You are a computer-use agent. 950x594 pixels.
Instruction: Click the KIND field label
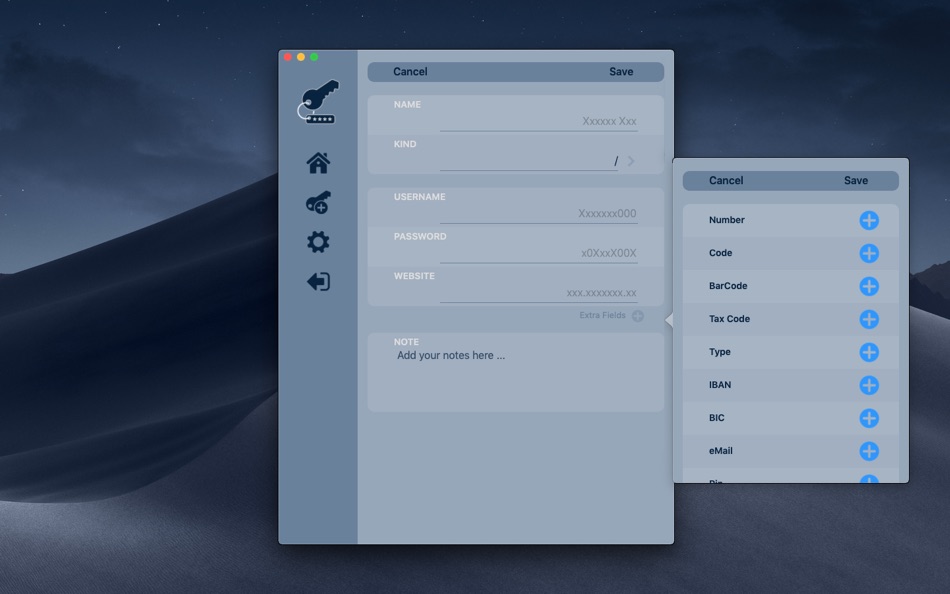point(405,144)
